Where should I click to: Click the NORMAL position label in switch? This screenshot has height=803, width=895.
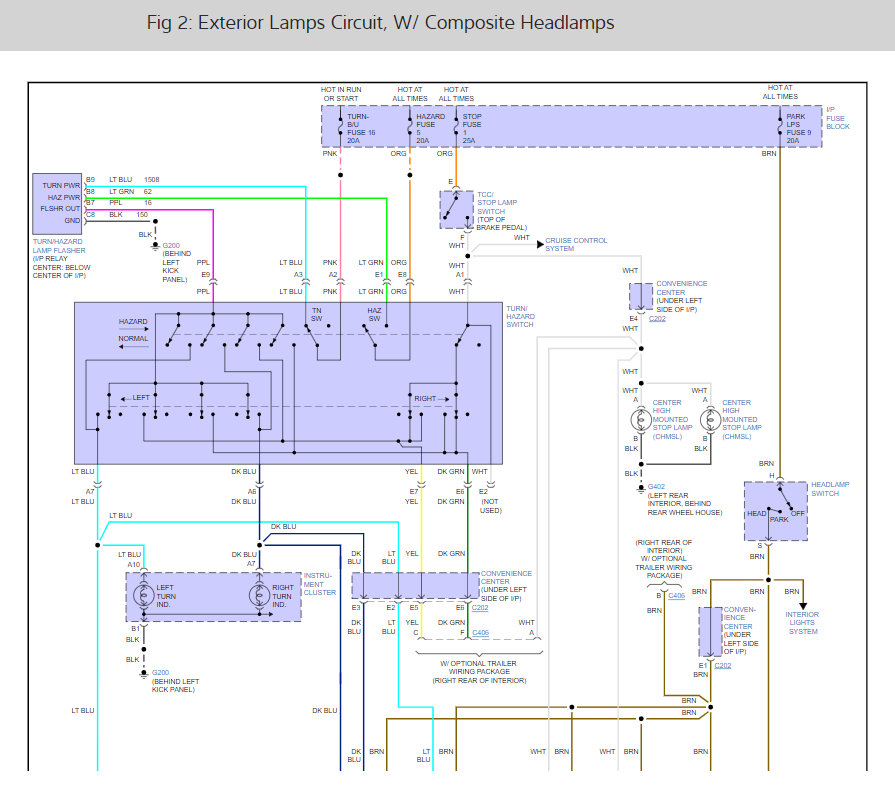click(x=133, y=338)
